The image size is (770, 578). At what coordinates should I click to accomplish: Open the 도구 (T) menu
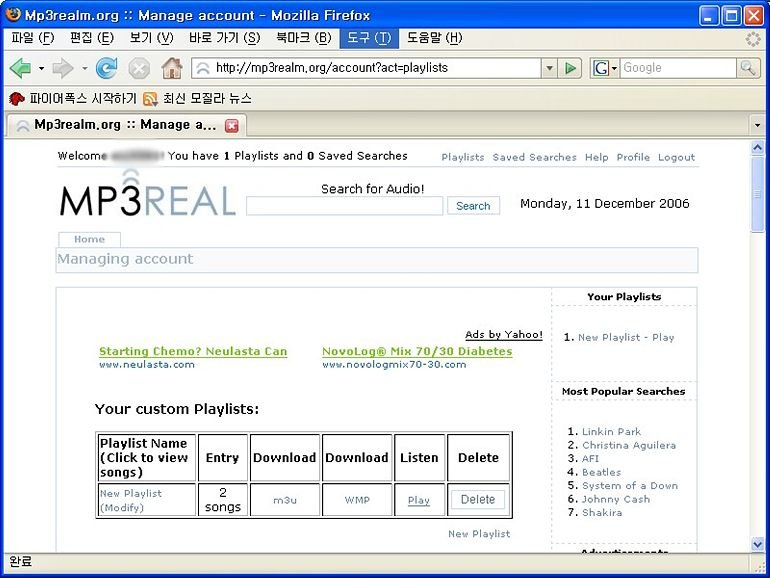click(369, 38)
